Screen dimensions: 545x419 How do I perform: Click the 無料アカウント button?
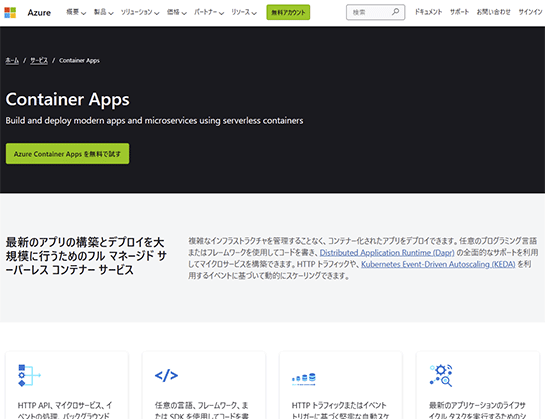[288, 13]
